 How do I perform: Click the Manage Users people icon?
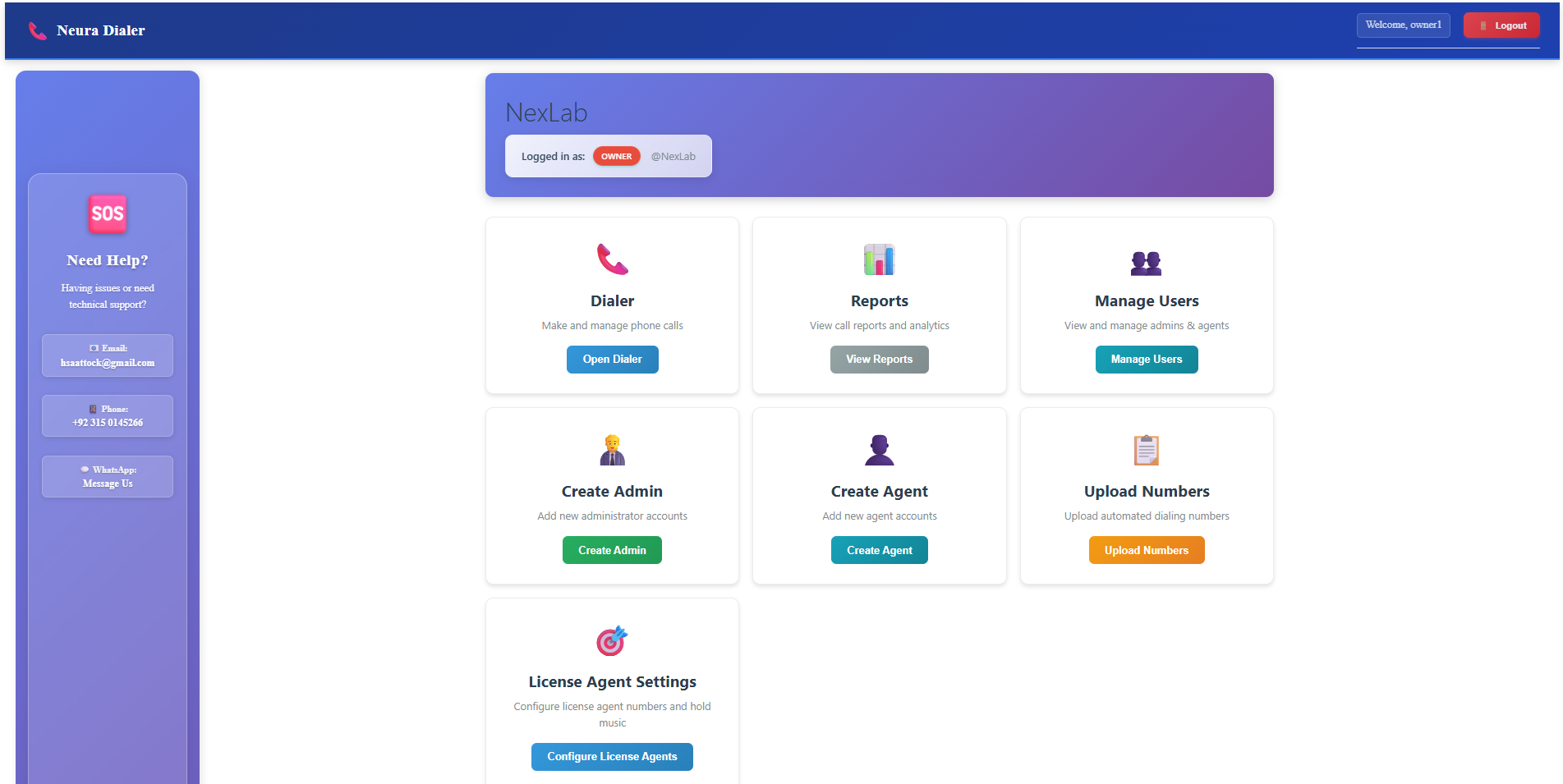click(x=1146, y=263)
